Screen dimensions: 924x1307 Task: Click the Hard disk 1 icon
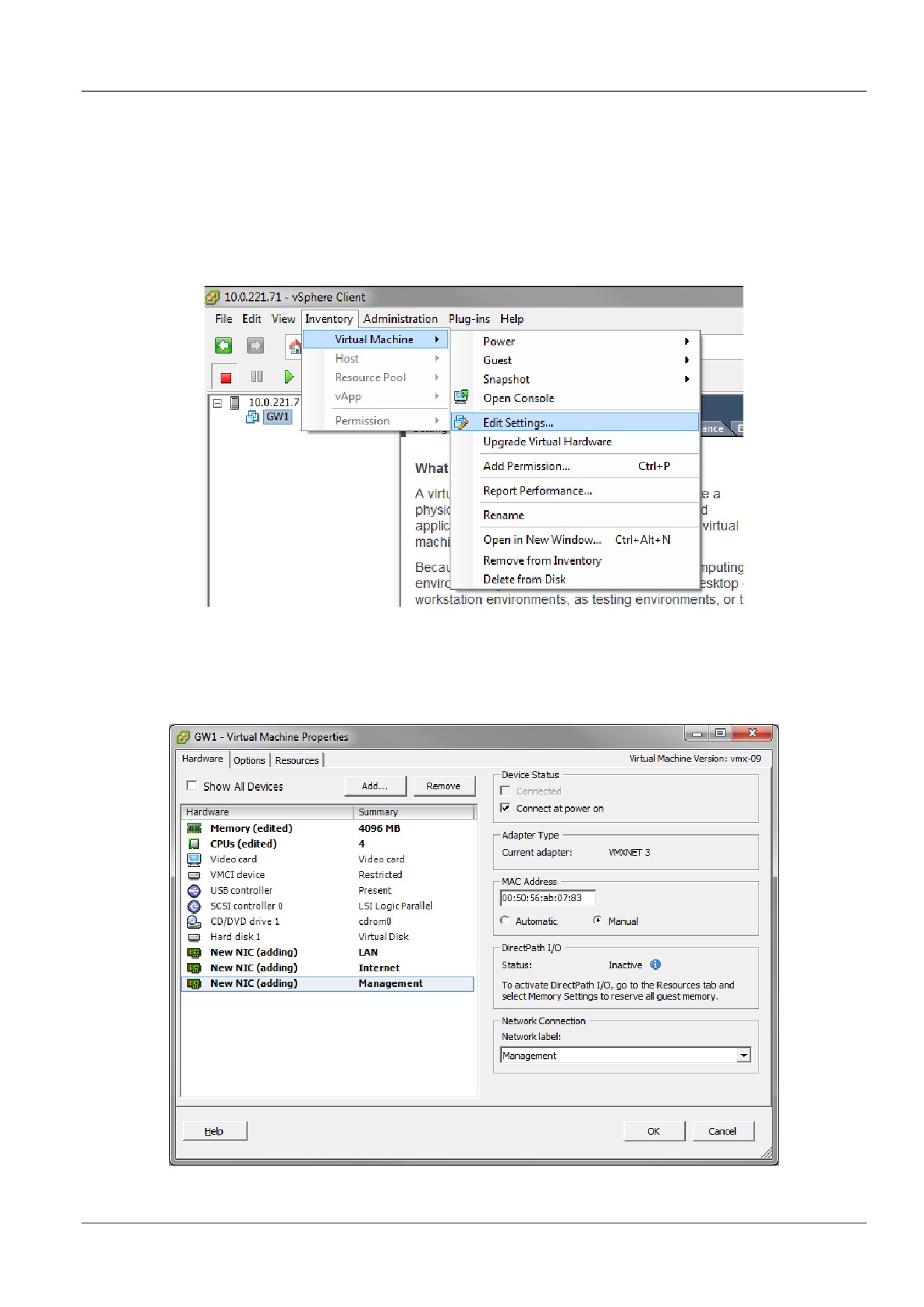point(194,937)
